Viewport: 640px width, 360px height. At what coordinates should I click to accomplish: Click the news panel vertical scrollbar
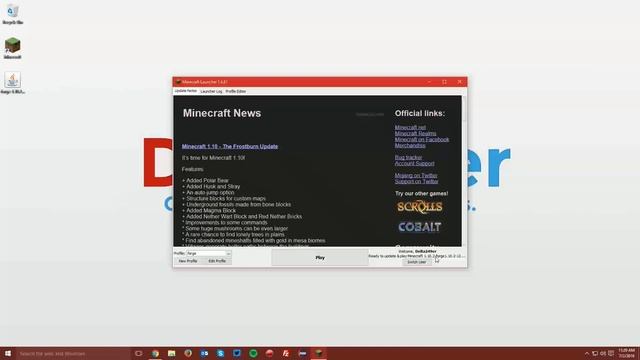[464, 171]
